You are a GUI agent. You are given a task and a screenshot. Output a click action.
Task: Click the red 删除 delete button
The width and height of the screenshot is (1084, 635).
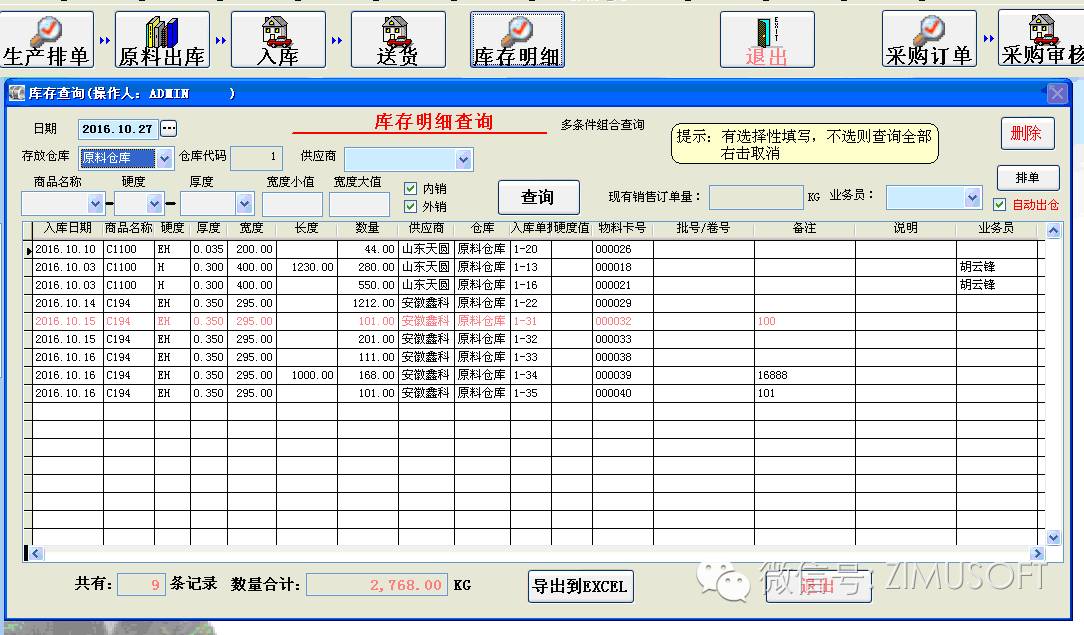click(1027, 133)
